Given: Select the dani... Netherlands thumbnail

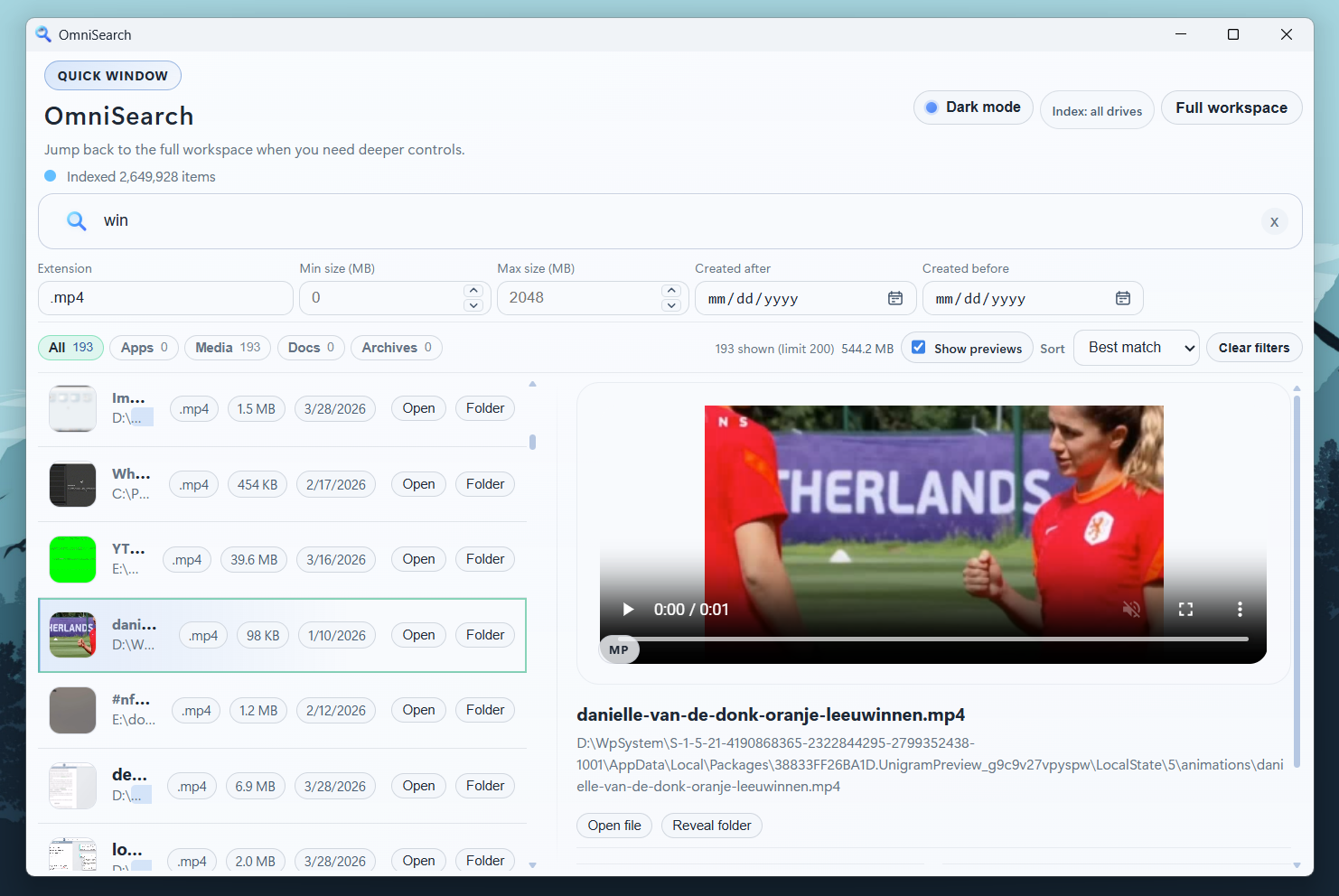Looking at the screenshot, I should click(x=72, y=635).
